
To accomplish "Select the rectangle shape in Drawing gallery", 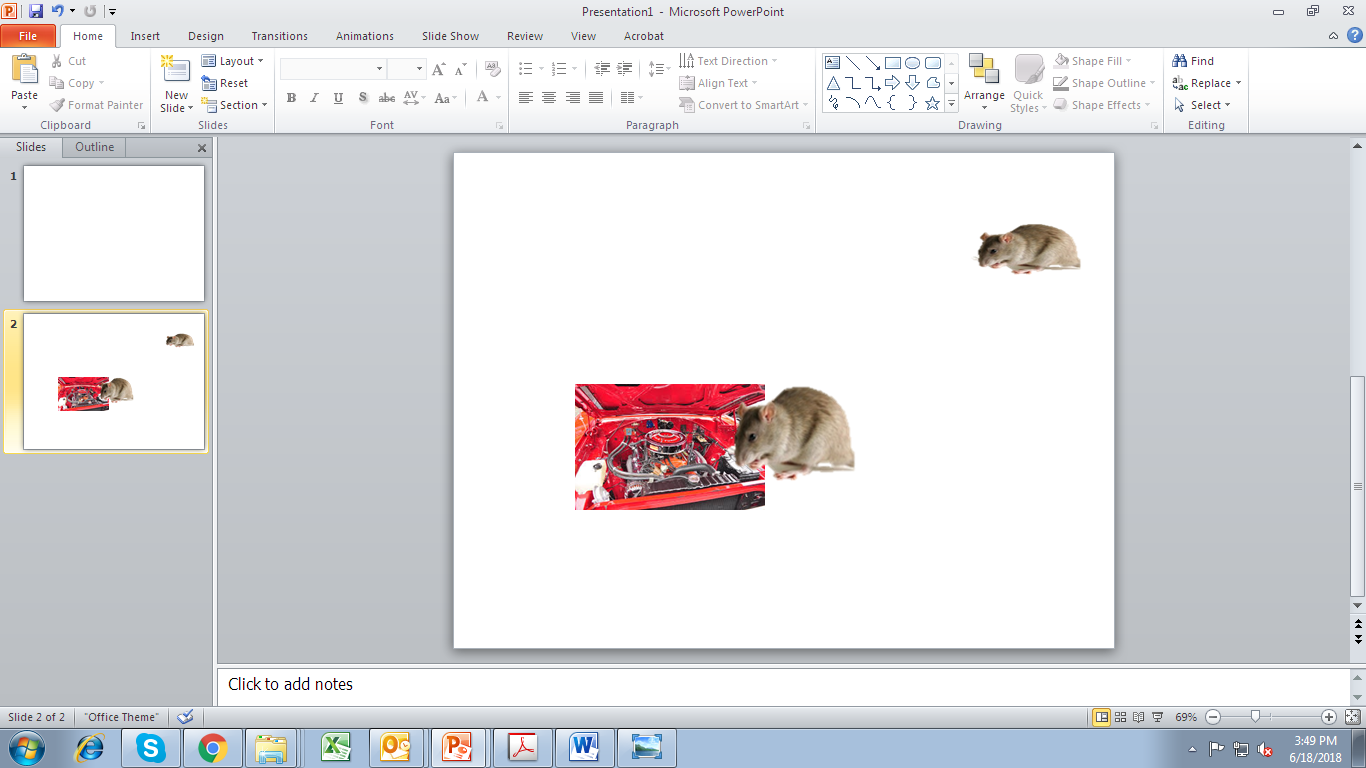I will click(893, 61).
